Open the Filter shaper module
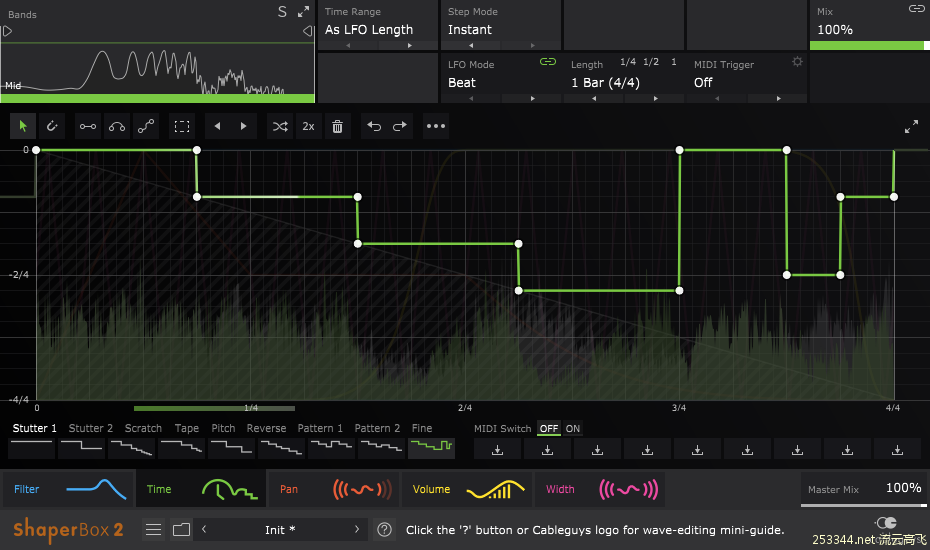The image size is (930, 550). (68, 489)
